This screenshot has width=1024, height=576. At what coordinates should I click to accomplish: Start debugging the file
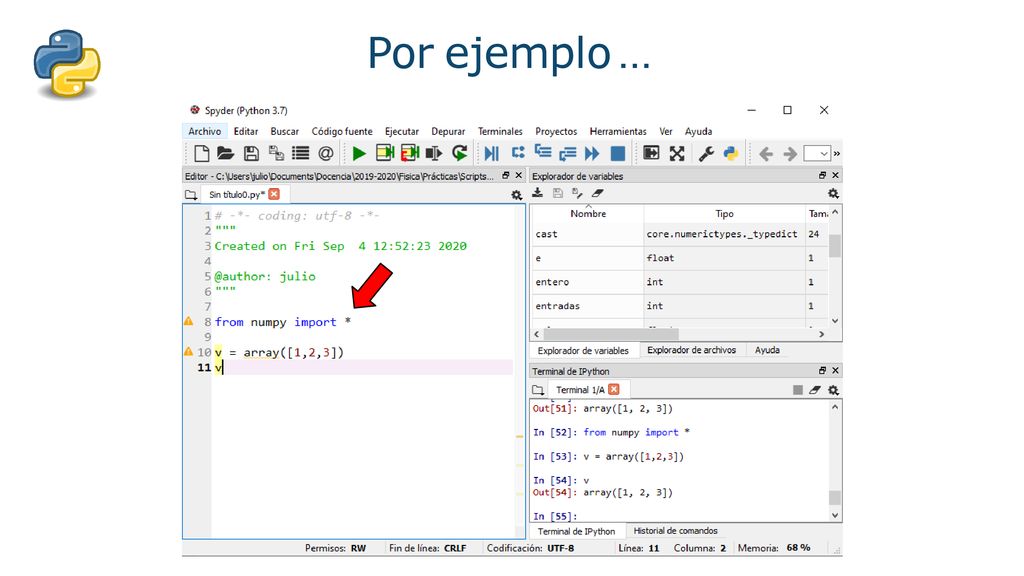point(492,153)
